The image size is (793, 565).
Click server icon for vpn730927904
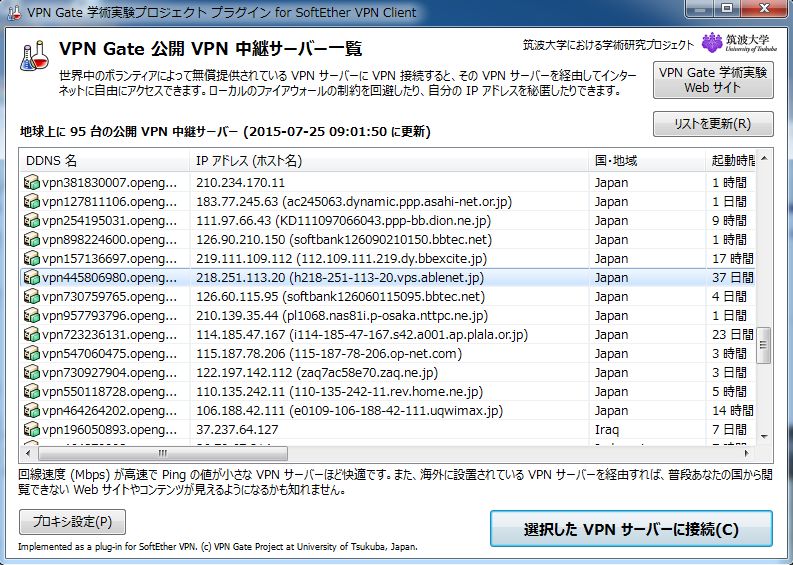click(x=32, y=372)
